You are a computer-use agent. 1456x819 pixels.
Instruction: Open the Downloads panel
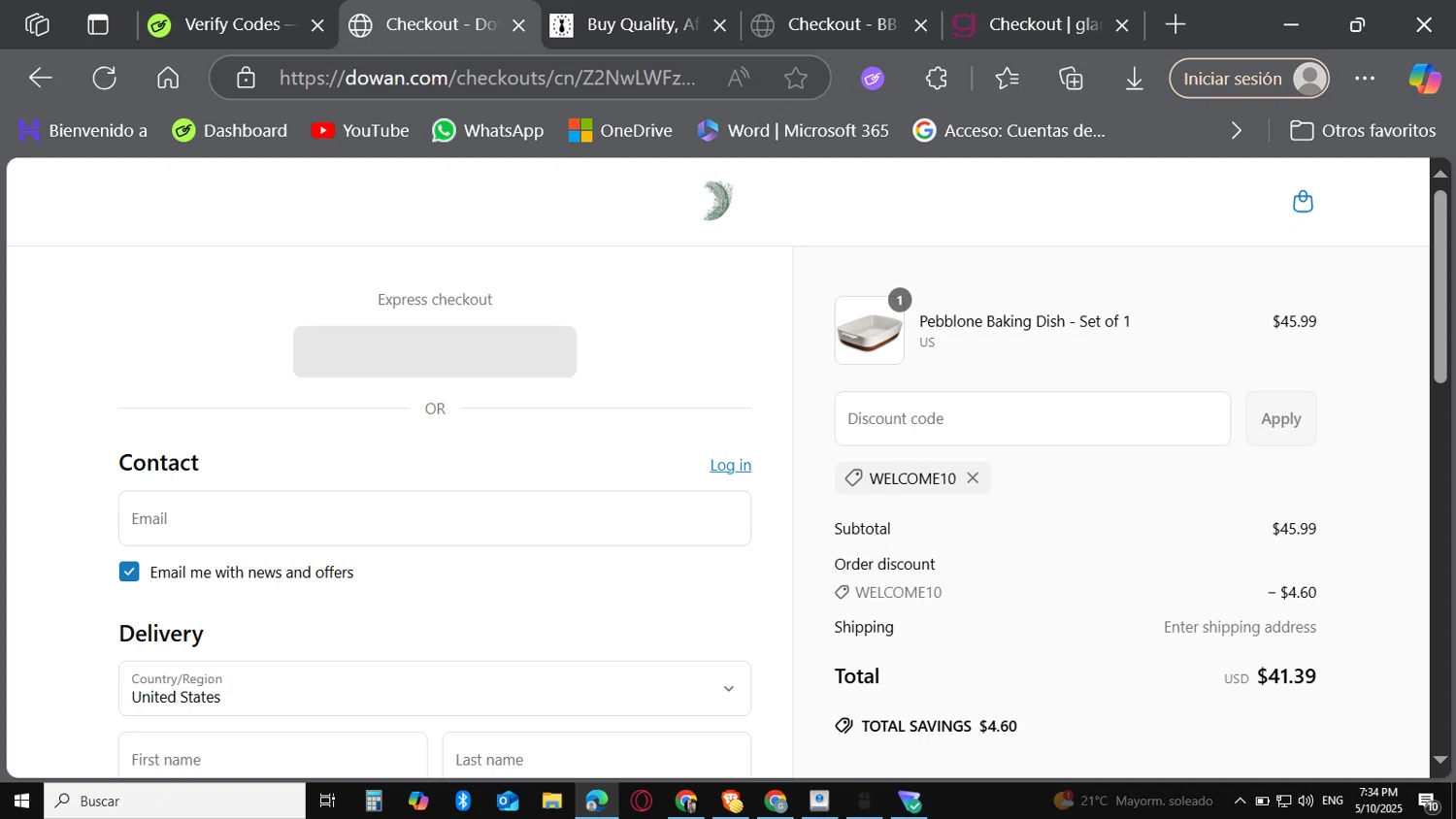[1134, 78]
